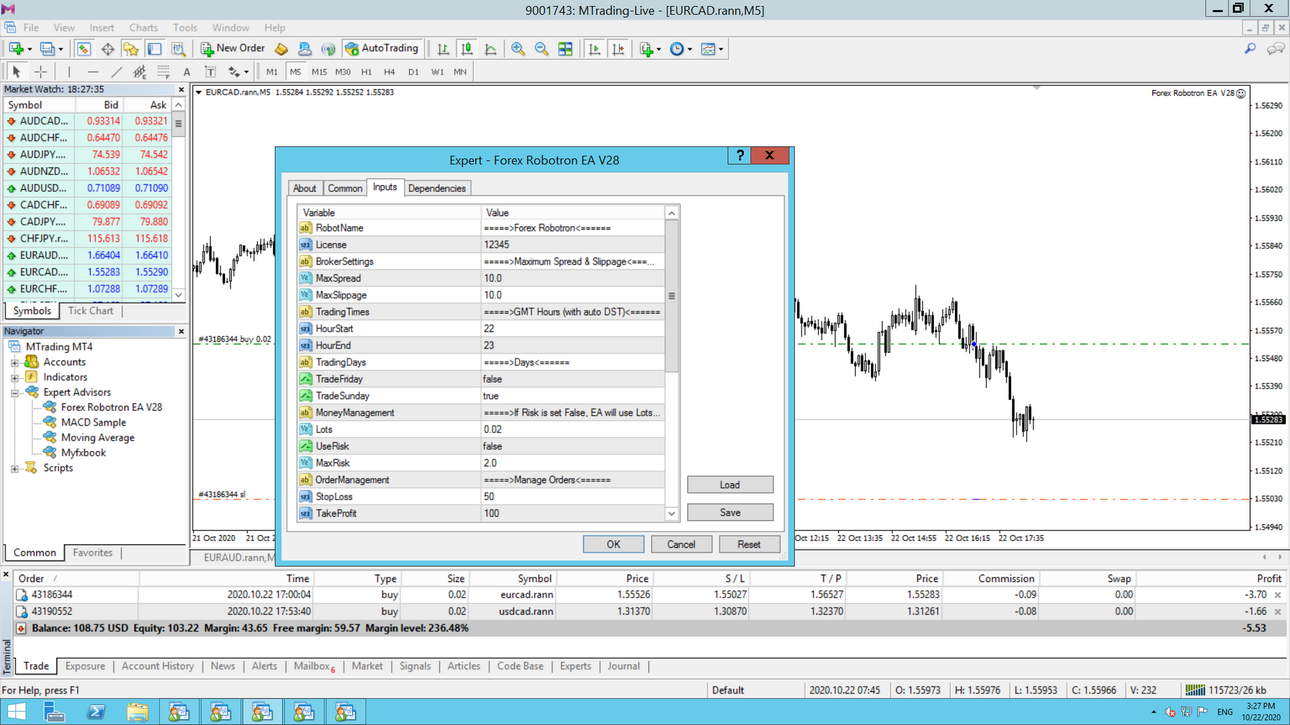The image size is (1290, 725).
Task: Toggle the Market Watch window icon
Action: [84, 48]
